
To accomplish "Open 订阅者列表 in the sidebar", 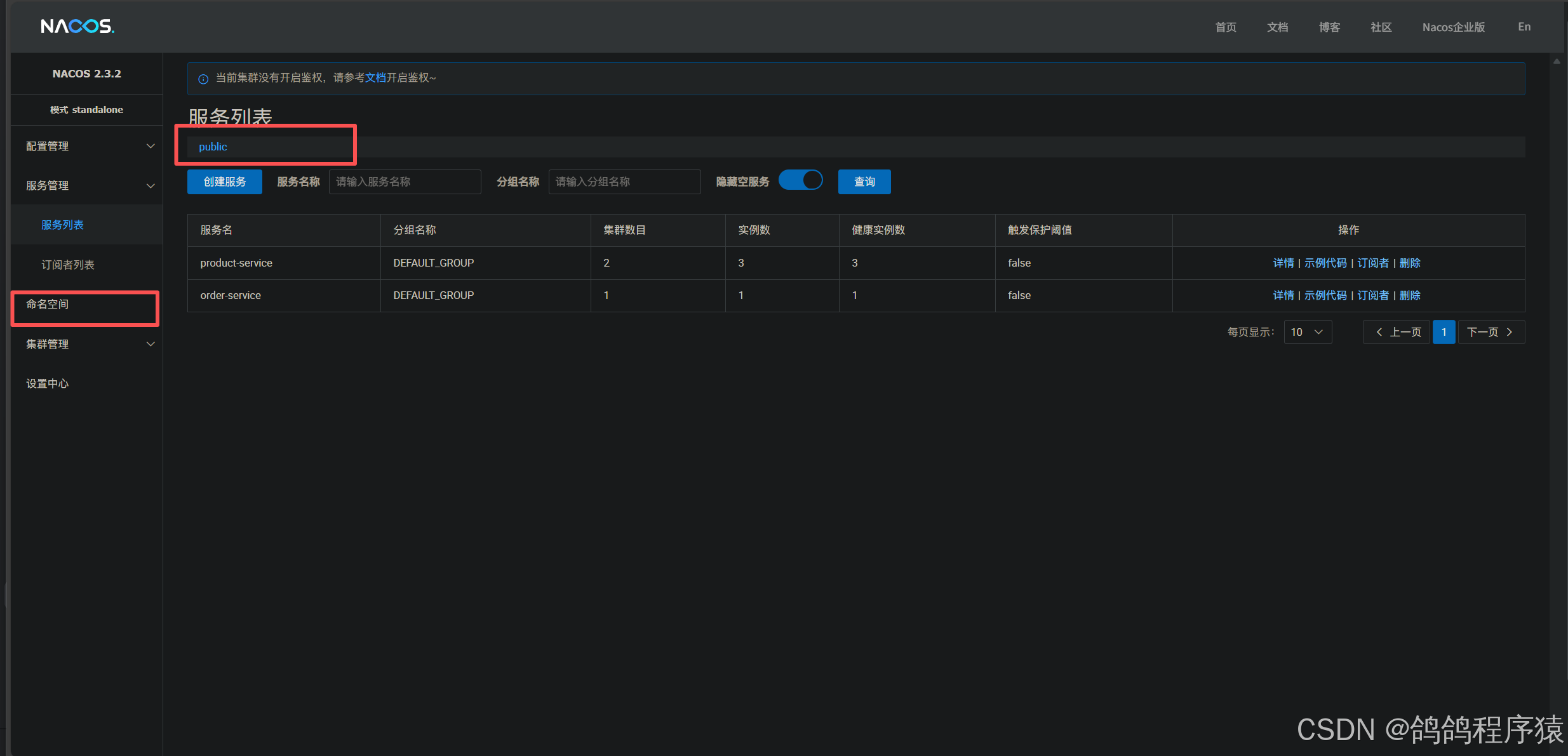I will (68, 265).
